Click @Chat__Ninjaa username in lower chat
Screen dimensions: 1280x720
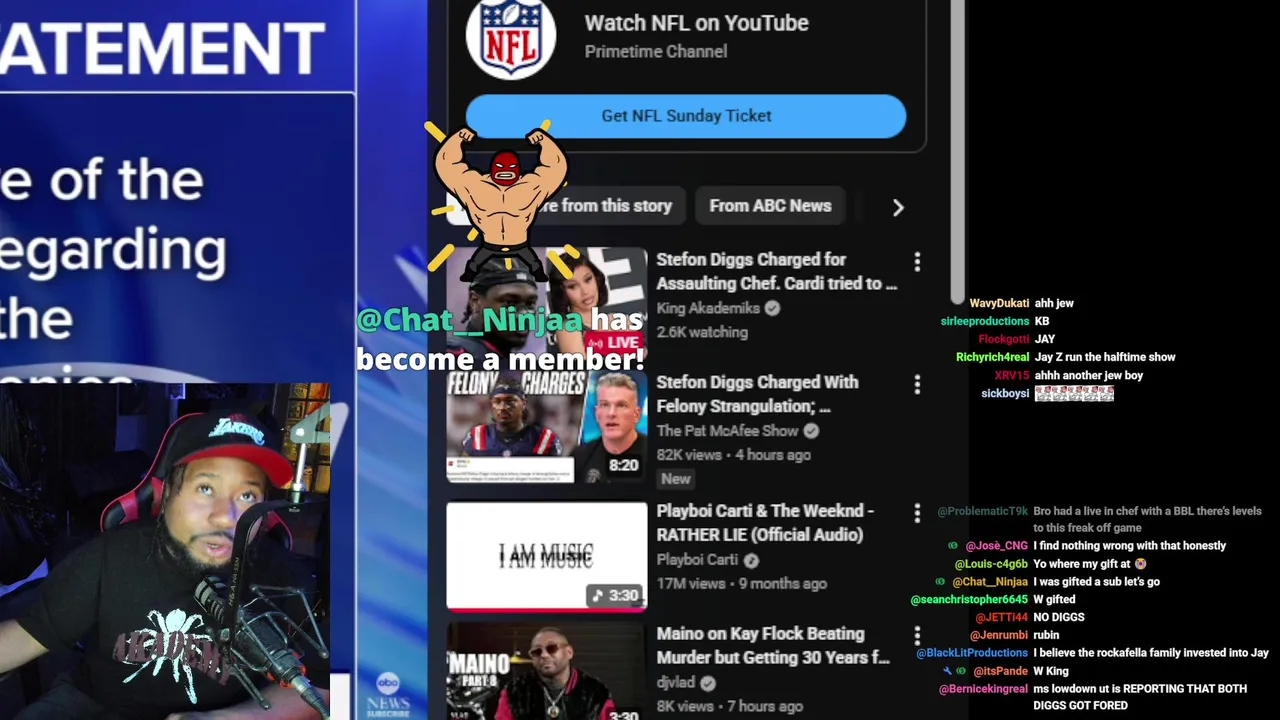[x=989, y=582]
